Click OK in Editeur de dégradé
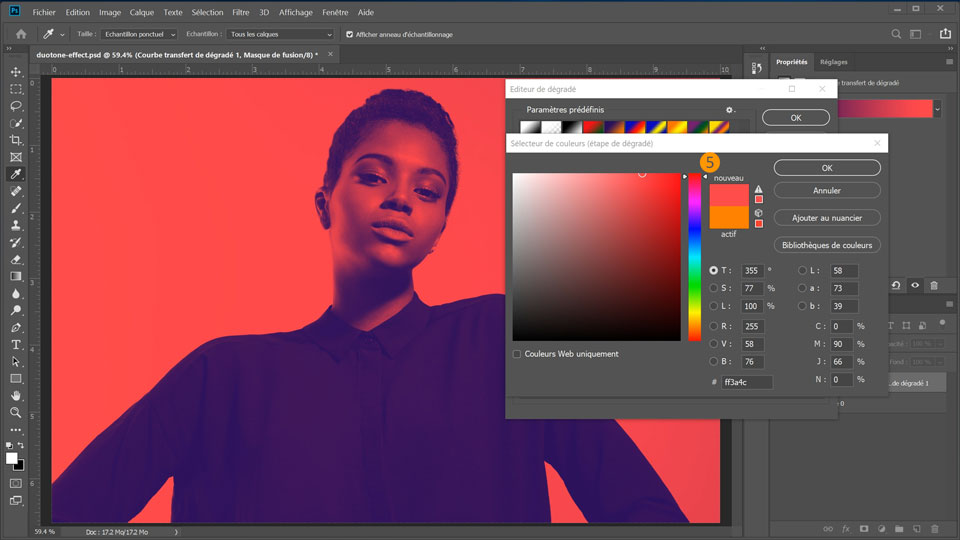960x540 pixels. tap(796, 118)
